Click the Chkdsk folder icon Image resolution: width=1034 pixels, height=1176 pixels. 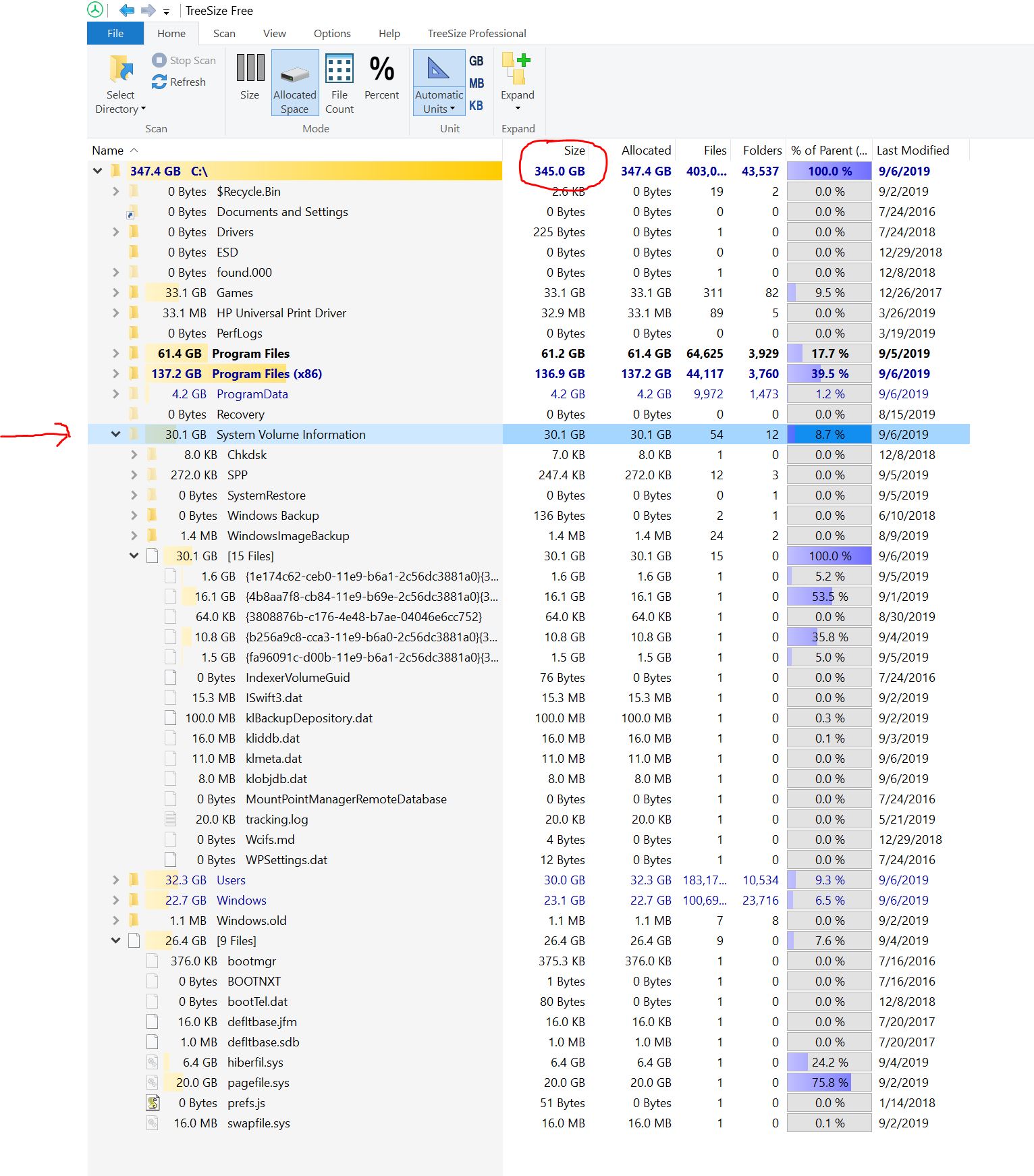pos(152,454)
